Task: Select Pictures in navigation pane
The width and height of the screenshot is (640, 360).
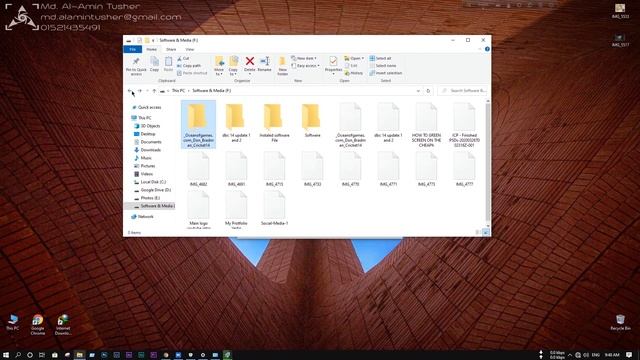Action: [145, 166]
